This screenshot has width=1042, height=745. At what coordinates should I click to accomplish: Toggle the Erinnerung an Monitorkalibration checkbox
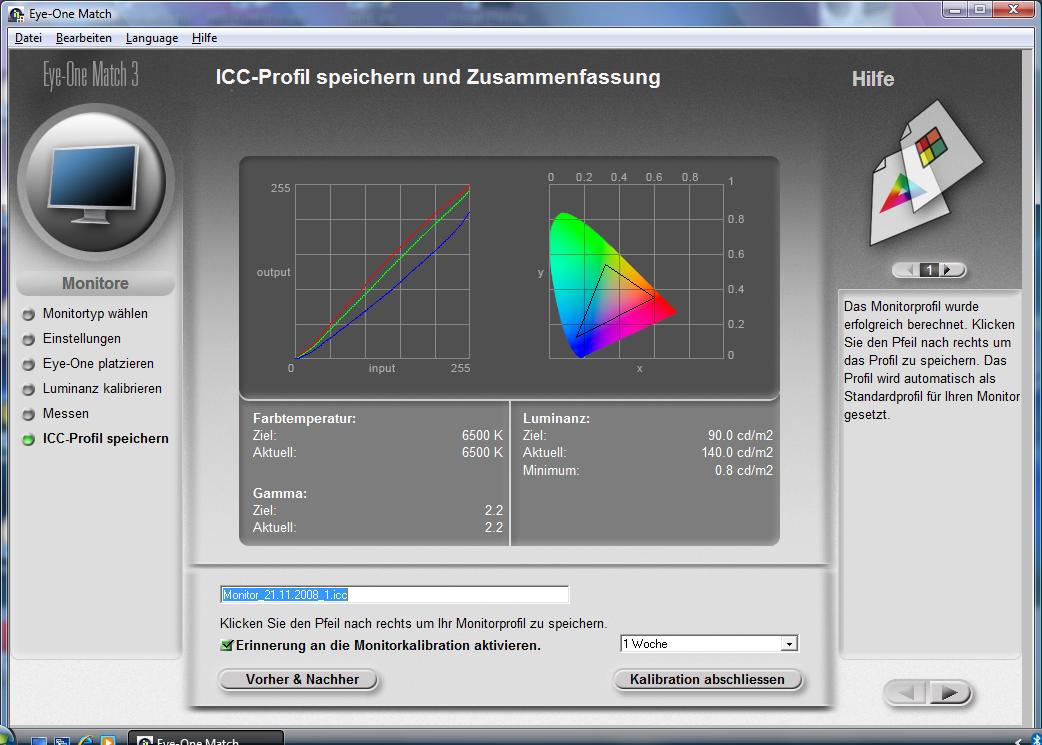[227, 645]
